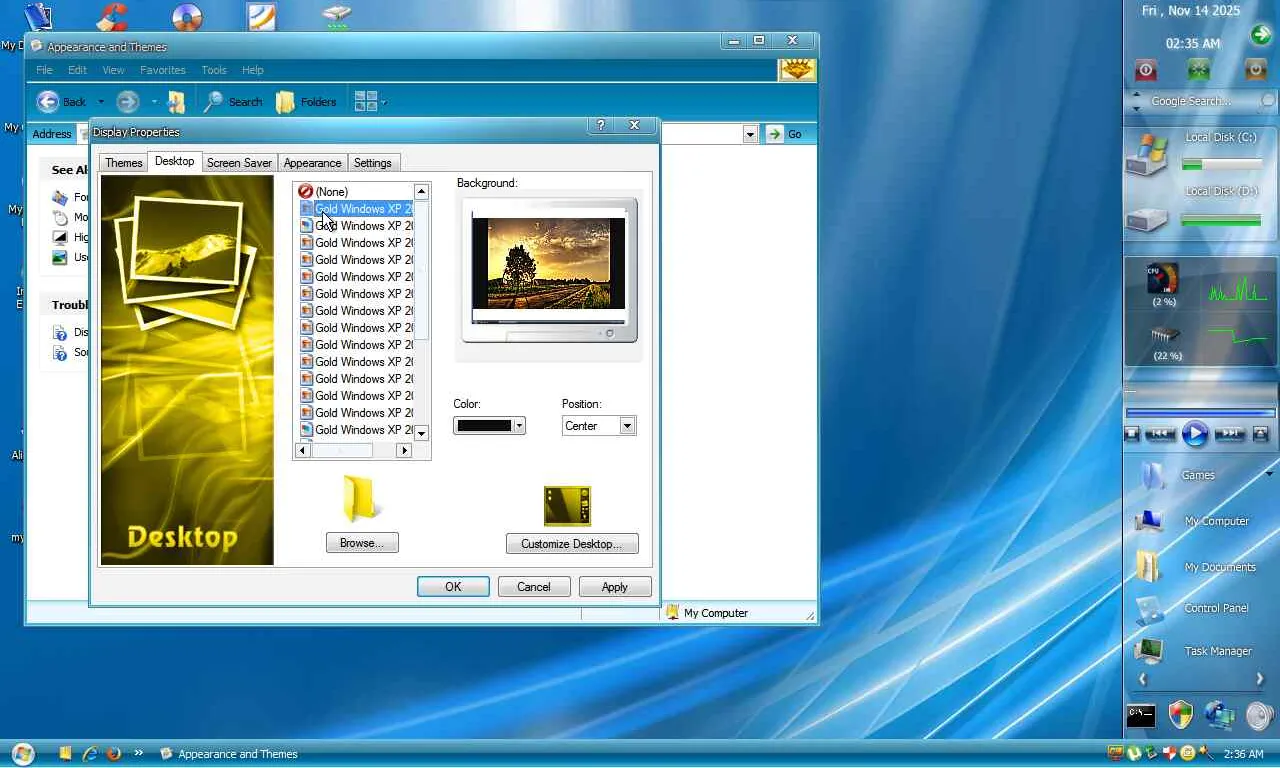Open Search in the Explorer toolbar

pos(233,102)
